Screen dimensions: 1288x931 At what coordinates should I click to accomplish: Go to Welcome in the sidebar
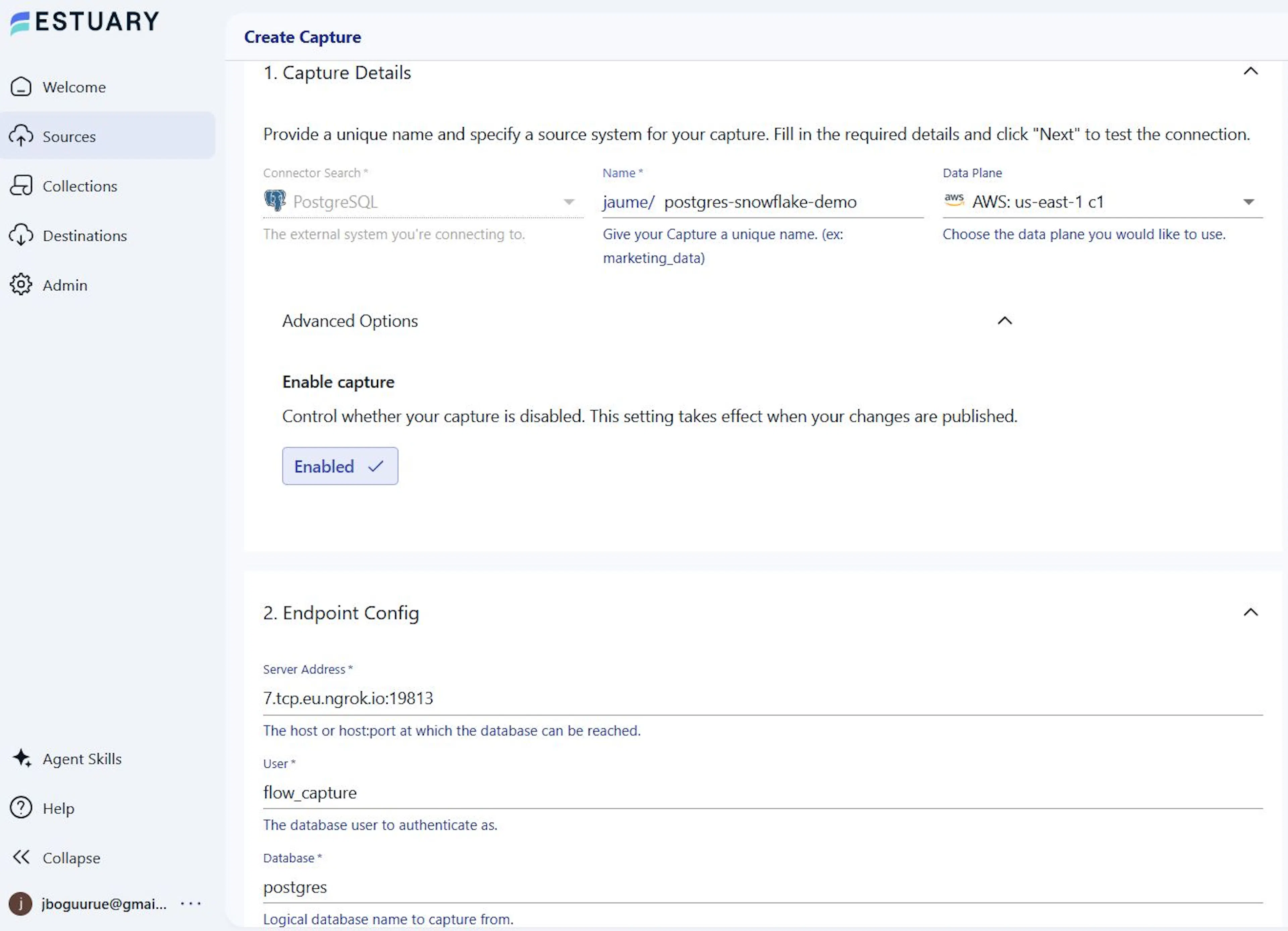(x=74, y=87)
